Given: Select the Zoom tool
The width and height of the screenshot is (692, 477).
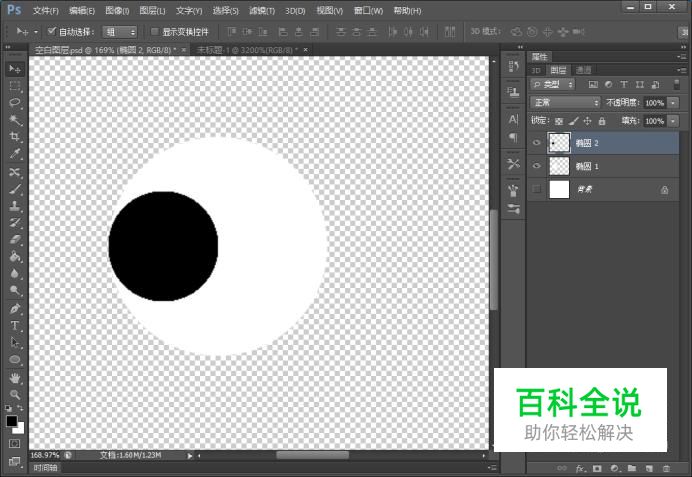Looking at the screenshot, I should click(15, 394).
